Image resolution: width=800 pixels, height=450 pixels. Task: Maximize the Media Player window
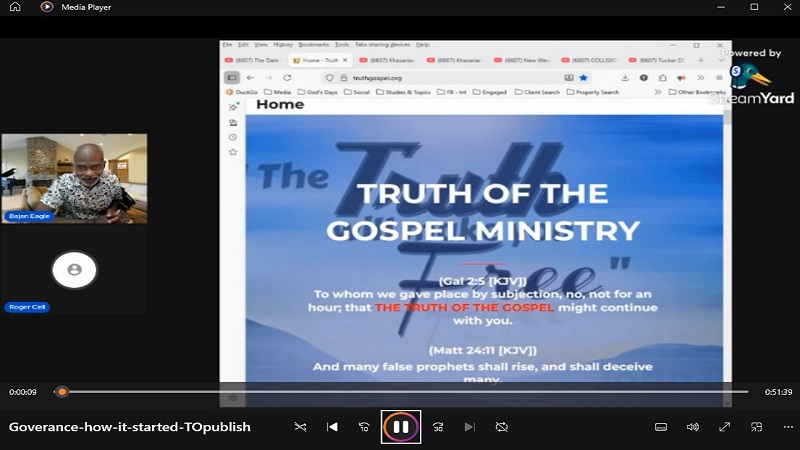coord(754,7)
